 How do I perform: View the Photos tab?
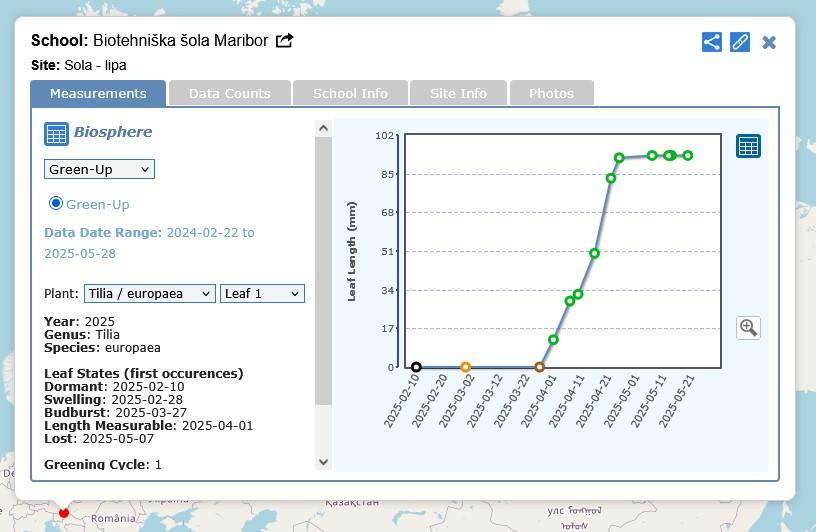551,93
